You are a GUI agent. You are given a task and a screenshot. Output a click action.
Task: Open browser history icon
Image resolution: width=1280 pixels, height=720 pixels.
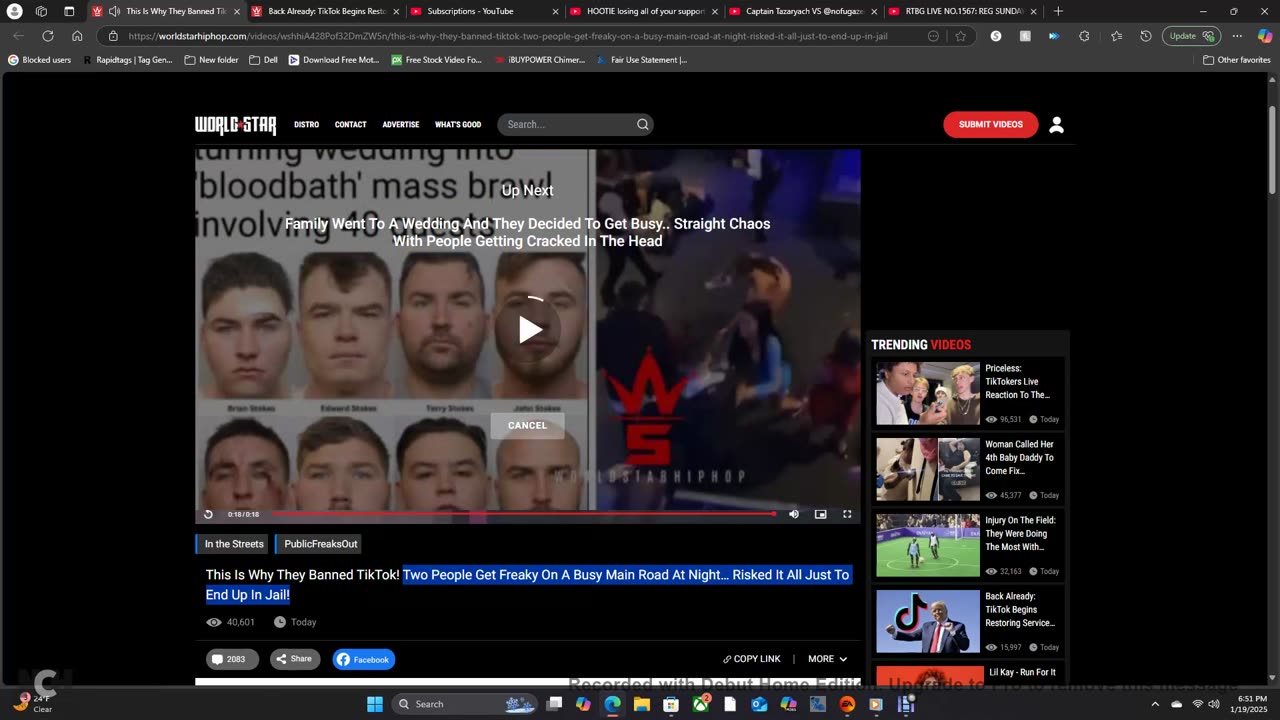click(1146, 36)
